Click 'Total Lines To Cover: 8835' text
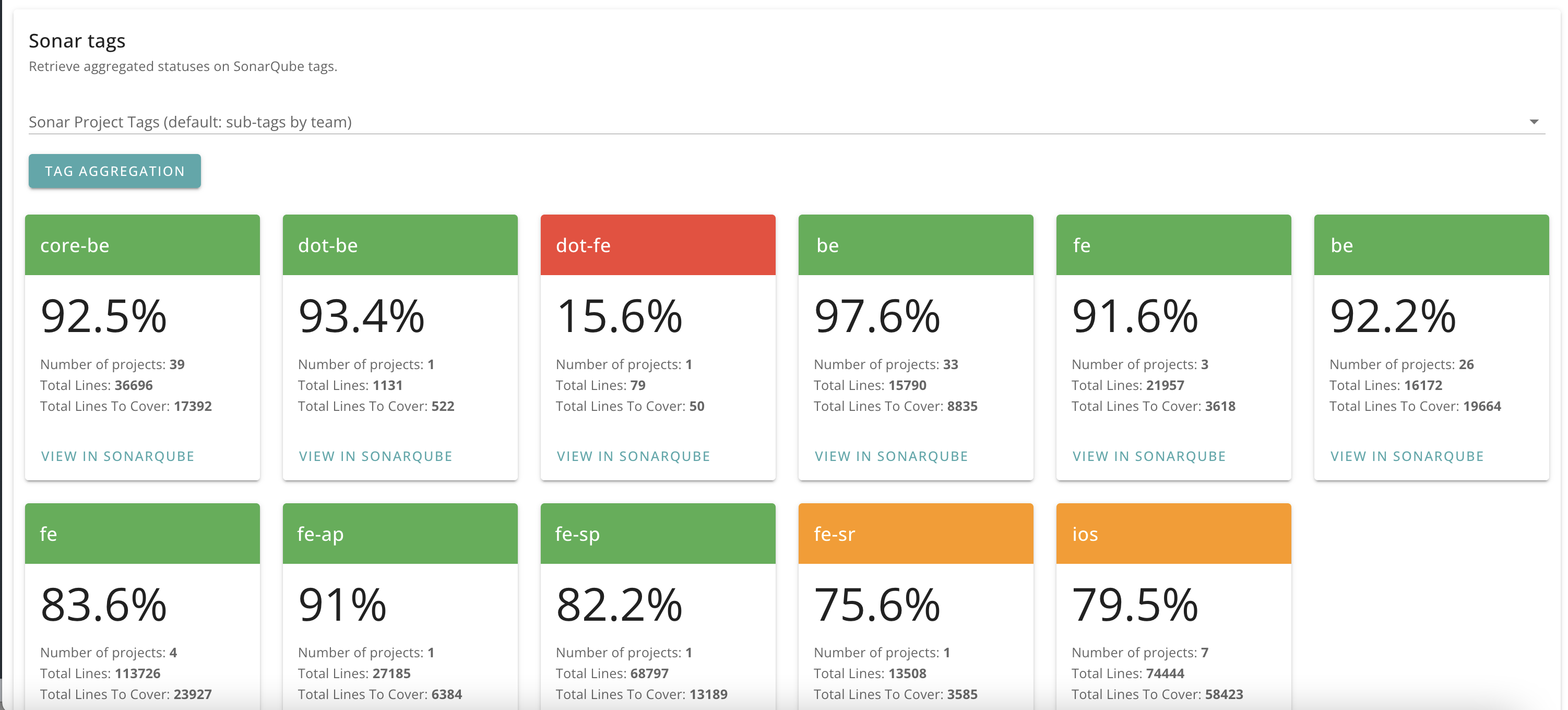Screen dimensions: 1568x710 (895, 406)
